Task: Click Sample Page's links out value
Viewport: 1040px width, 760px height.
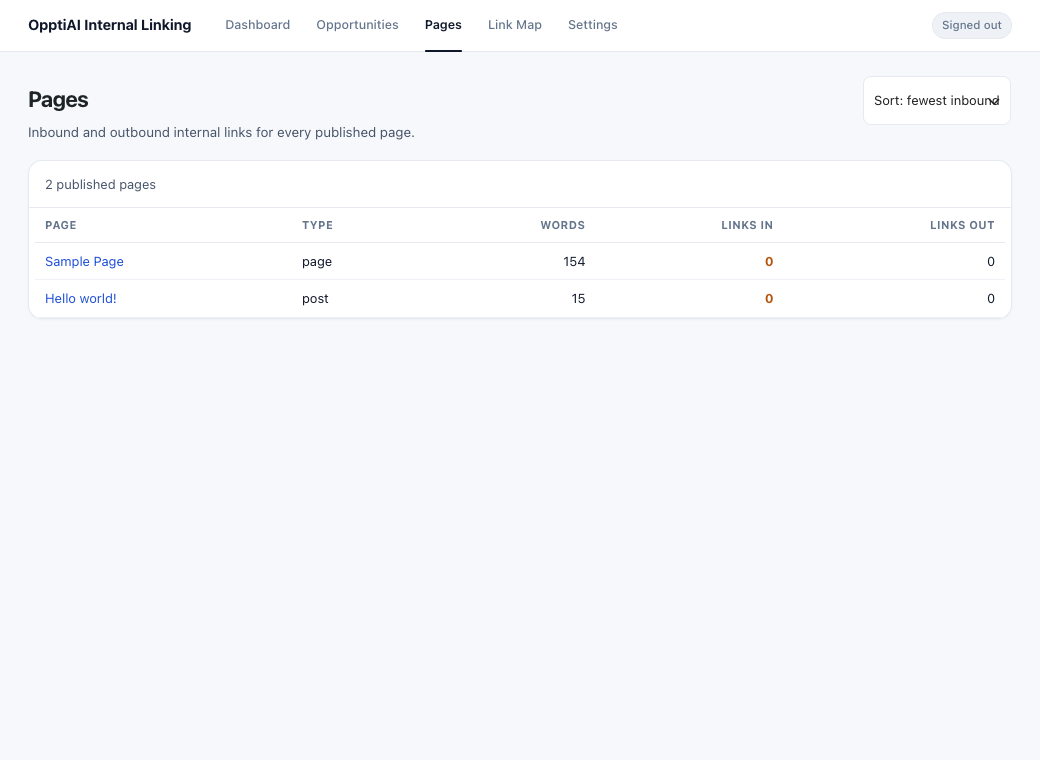Action: coord(991,261)
